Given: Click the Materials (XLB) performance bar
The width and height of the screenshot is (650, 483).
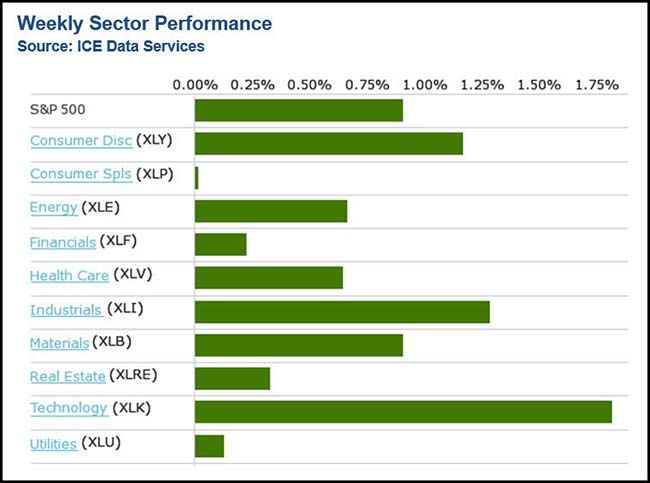Looking at the screenshot, I should click(298, 345).
